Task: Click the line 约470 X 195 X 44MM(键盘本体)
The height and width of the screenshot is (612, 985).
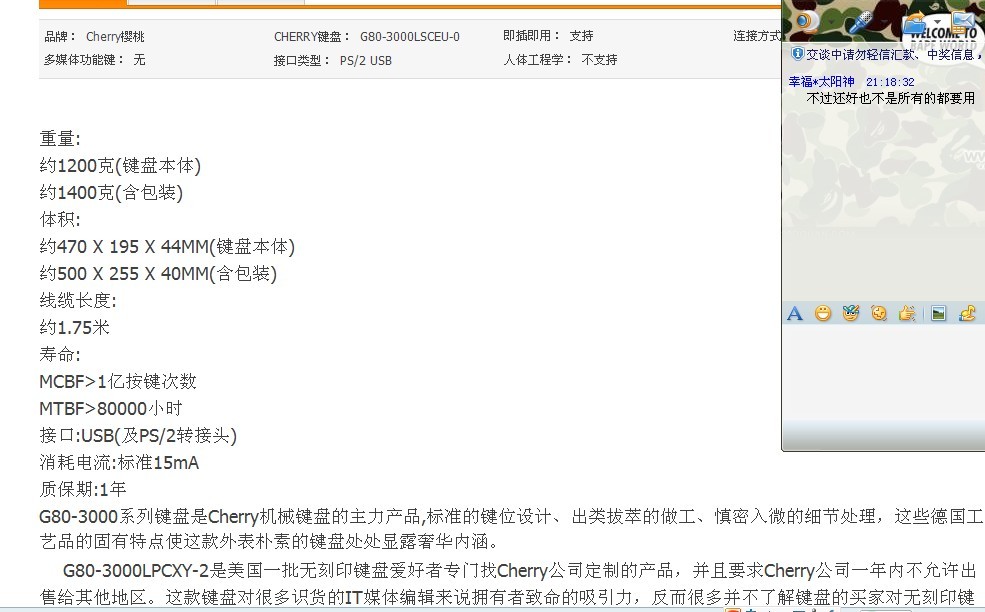Action: [167, 246]
